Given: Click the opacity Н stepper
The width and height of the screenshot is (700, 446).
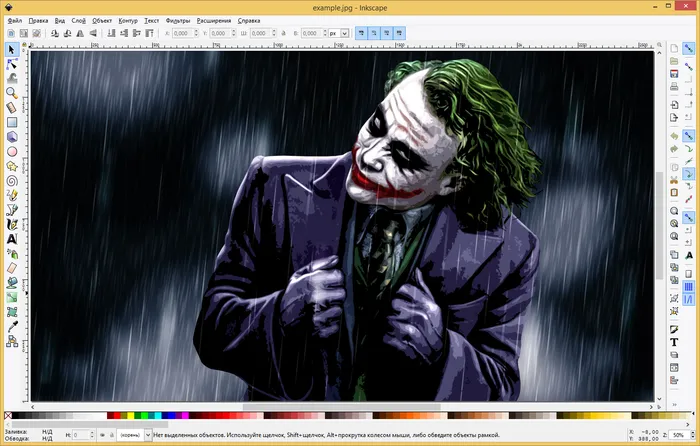Looking at the screenshot, I should pyautogui.click(x=92, y=435).
